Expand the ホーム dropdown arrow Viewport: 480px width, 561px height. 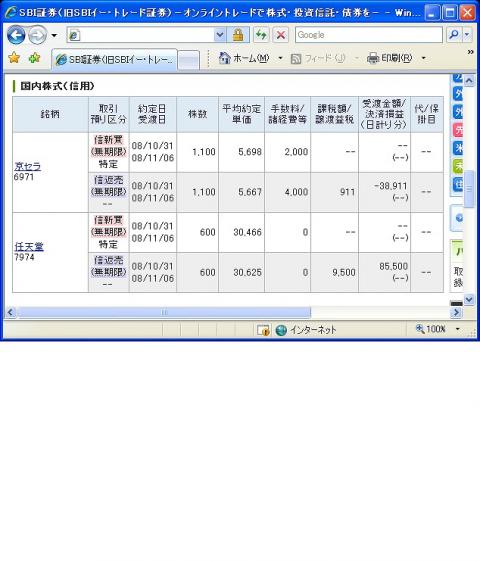[280, 58]
